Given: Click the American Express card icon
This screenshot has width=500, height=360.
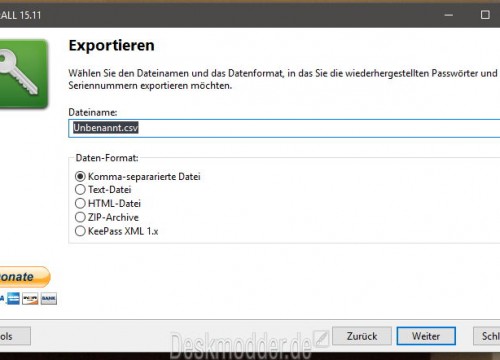Looking at the screenshot, I should tap(14, 299).
